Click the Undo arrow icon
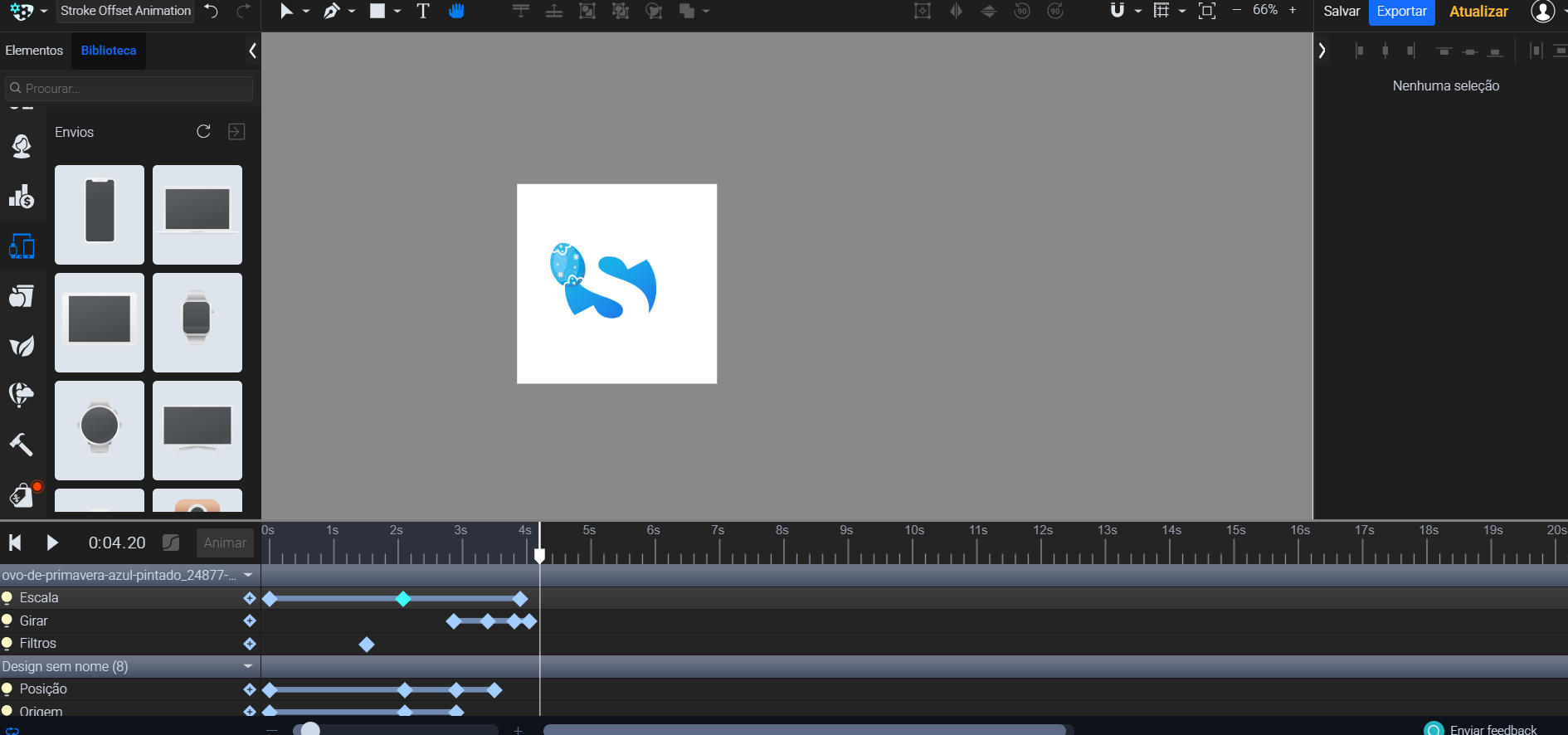This screenshot has height=735, width=1568. 212,12
